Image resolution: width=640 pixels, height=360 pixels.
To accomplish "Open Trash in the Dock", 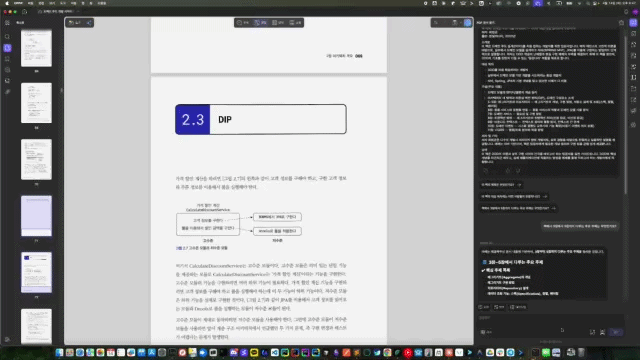I will [581, 352].
